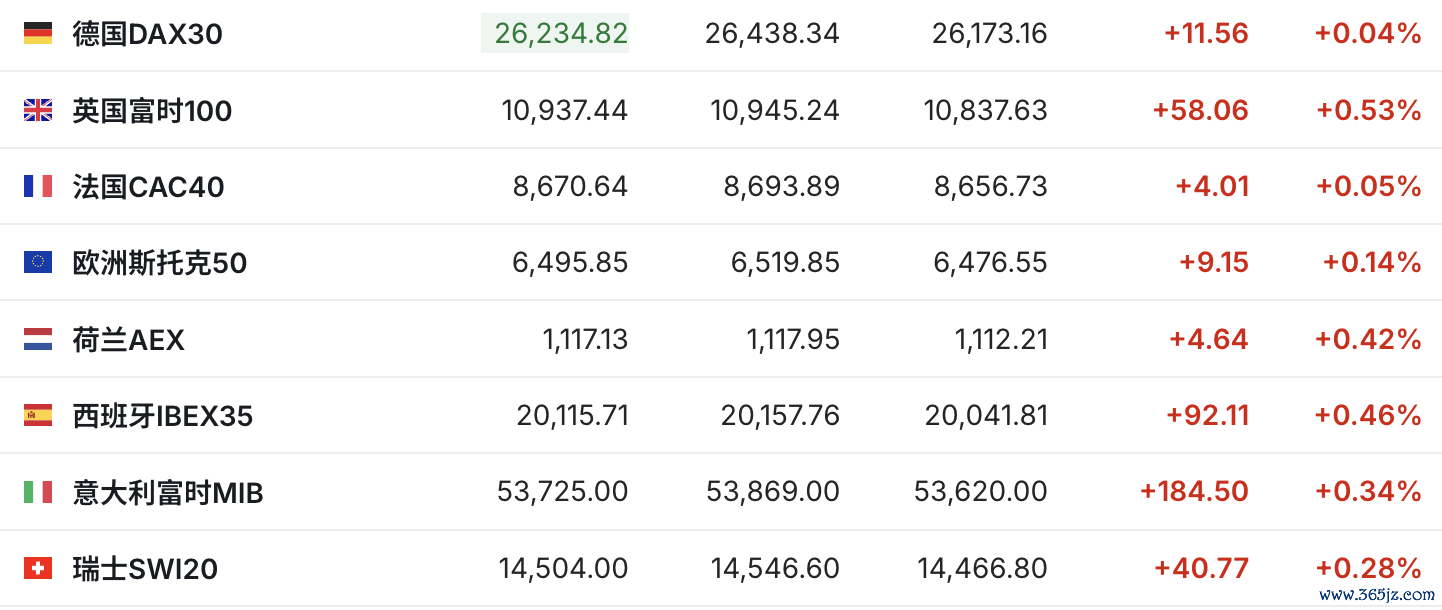This screenshot has height=610, width=1442.
Task: Click the UK flag icon
Action: click(38, 110)
